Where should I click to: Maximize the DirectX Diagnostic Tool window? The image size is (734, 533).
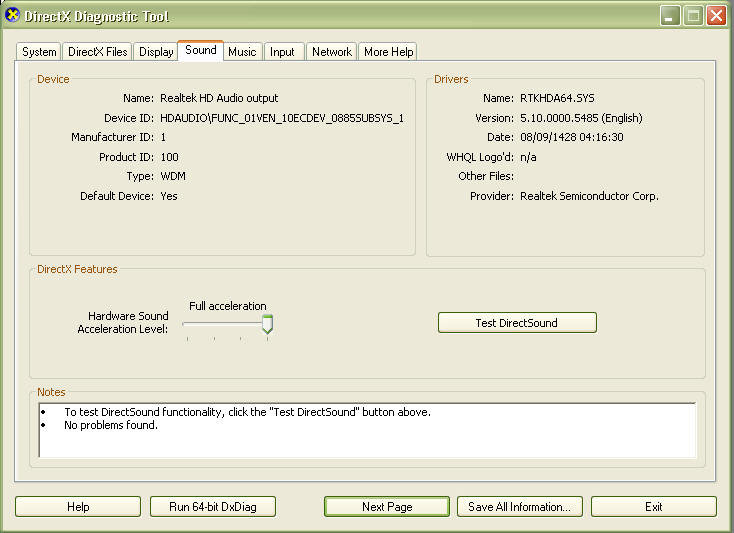point(693,16)
